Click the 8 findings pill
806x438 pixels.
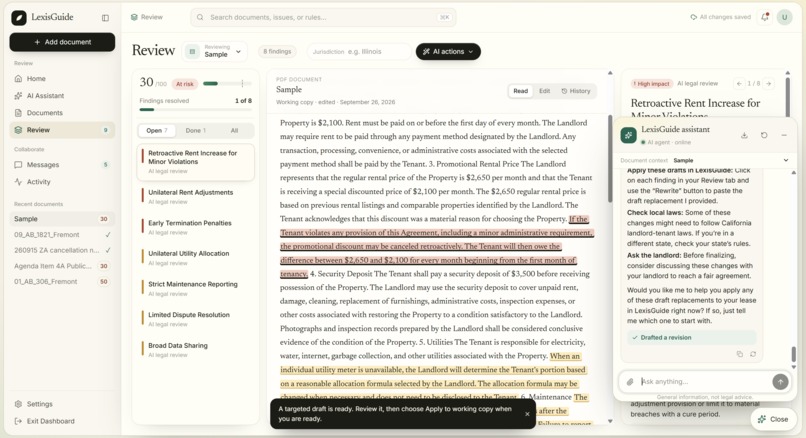pos(277,51)
